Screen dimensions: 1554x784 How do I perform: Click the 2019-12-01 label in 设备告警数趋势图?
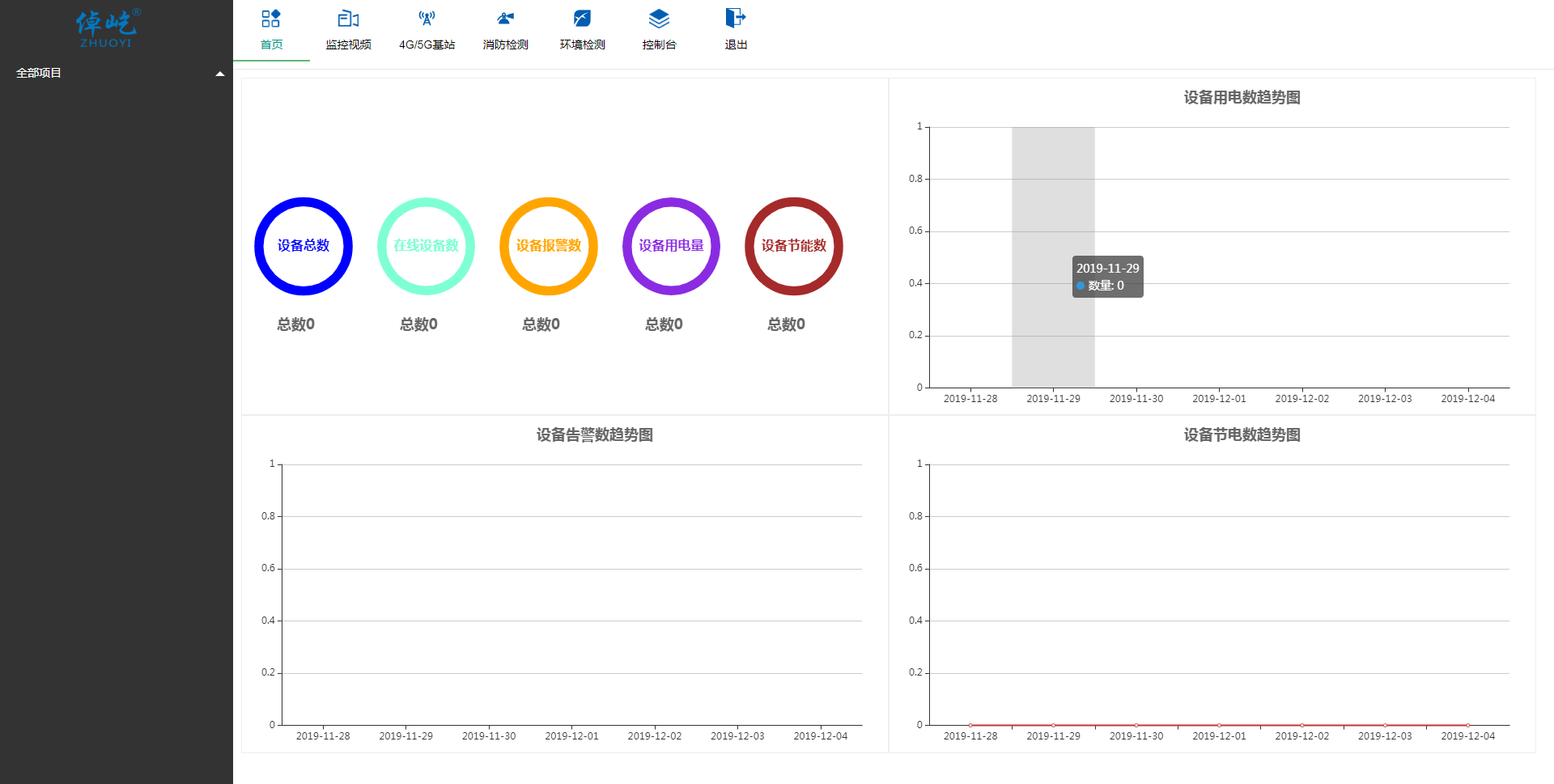coord(571,736)
